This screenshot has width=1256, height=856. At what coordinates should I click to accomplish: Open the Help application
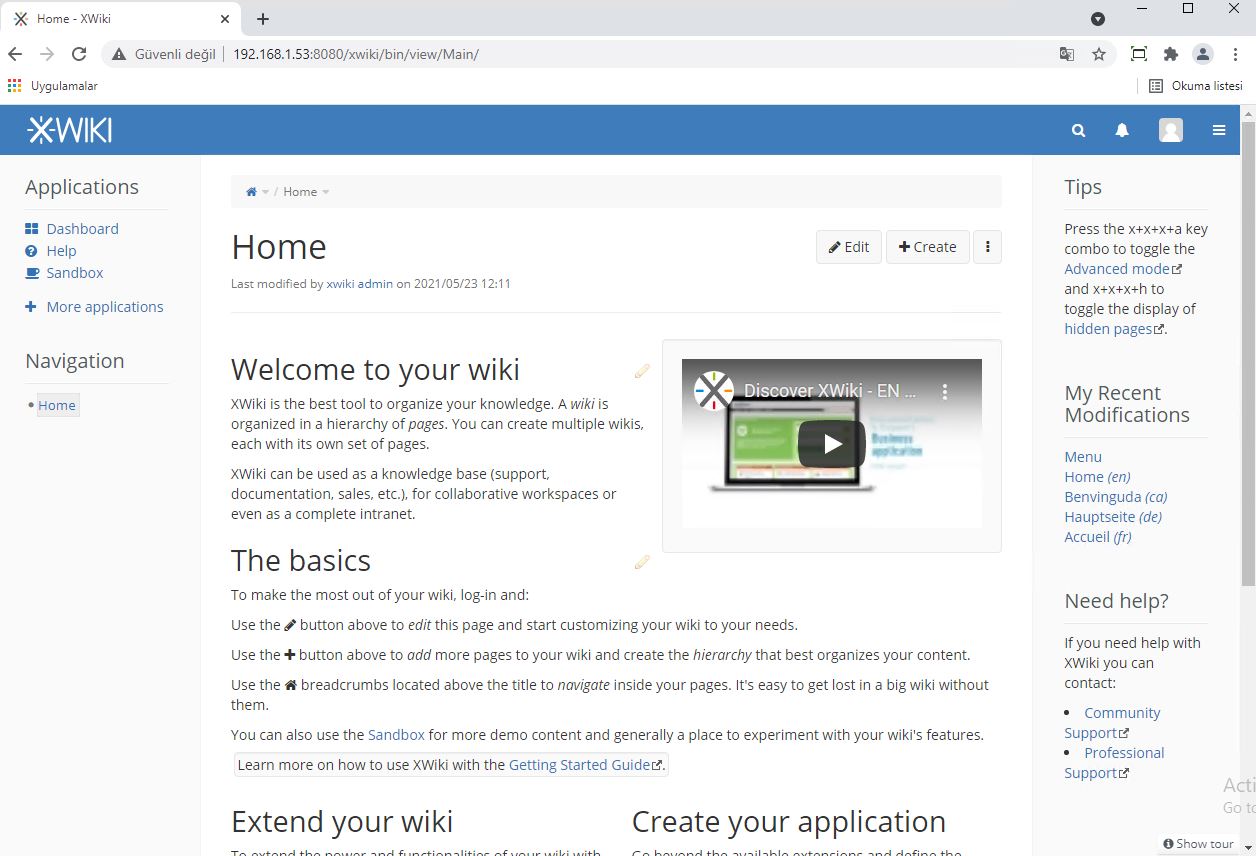pos(60,251)
